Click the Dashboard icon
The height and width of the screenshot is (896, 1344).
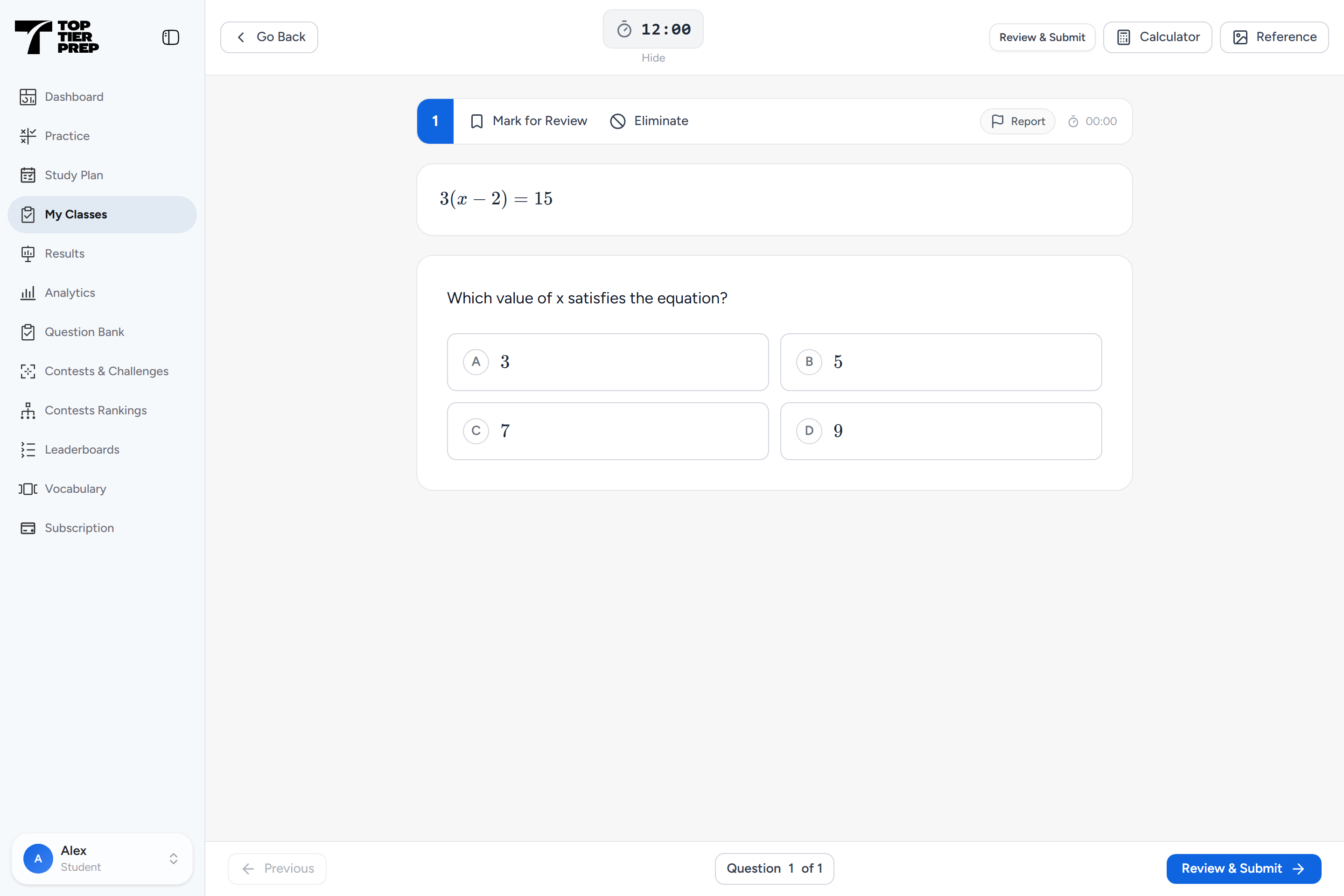click(x=28, y=97)
